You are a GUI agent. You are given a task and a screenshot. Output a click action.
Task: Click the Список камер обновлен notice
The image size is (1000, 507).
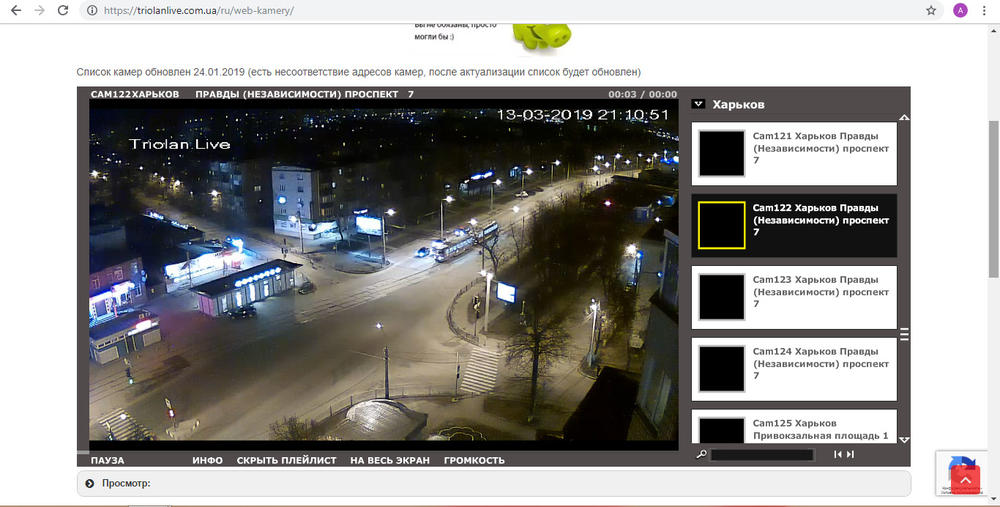click(358, 72)
